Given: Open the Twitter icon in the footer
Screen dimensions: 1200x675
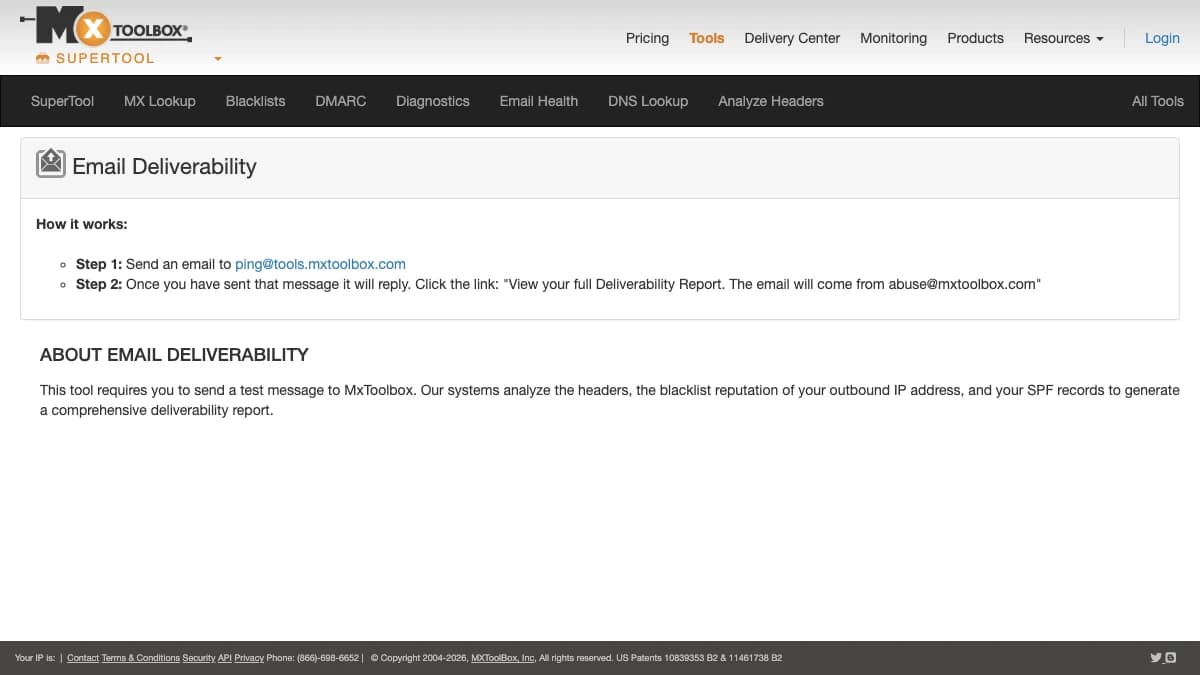Looking at the screenshot, I should (x=1156, y=658).
